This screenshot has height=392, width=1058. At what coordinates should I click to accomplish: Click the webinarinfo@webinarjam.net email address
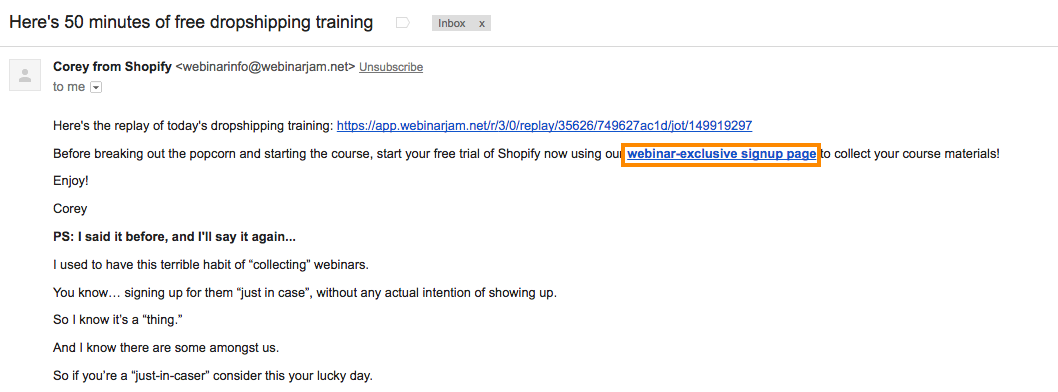tap(265, 67)
